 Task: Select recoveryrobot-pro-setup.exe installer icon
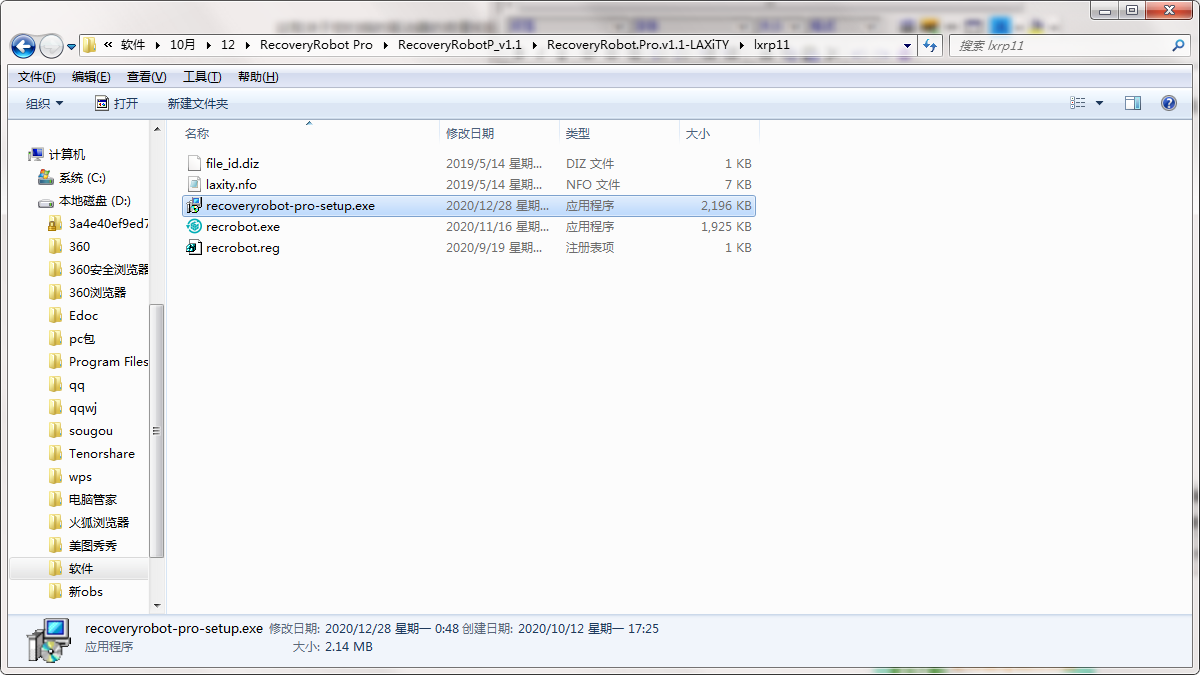[195, 205]
